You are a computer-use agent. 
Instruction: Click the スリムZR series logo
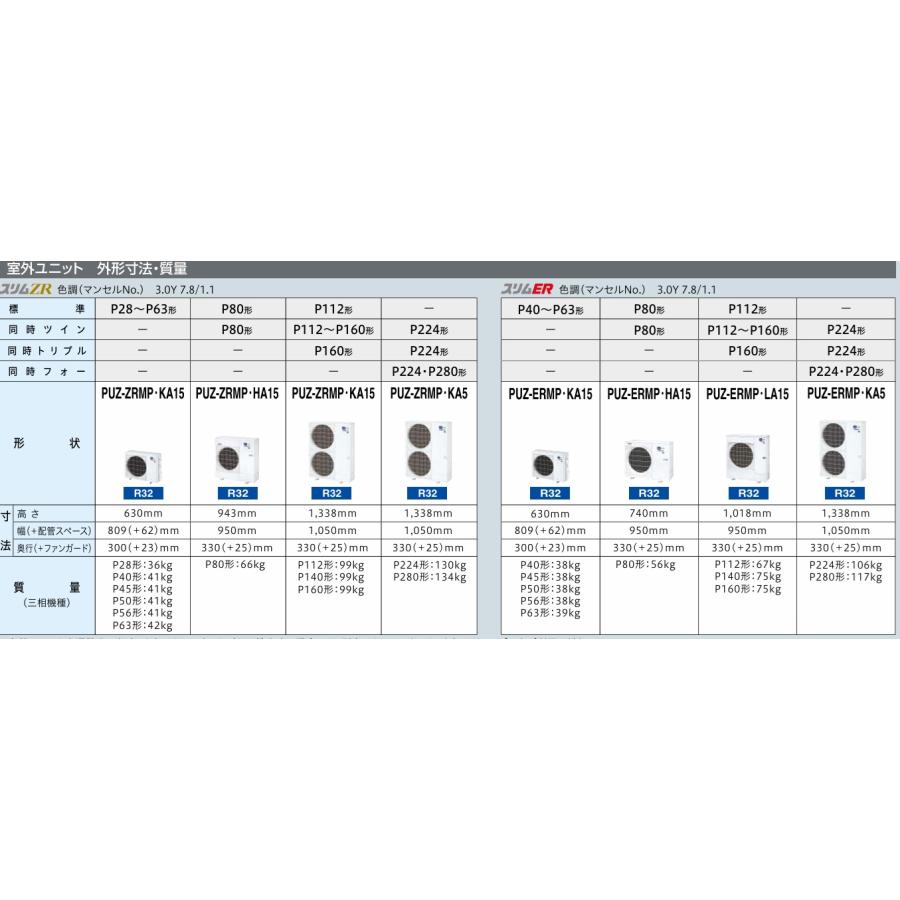(x=26, y=289)
